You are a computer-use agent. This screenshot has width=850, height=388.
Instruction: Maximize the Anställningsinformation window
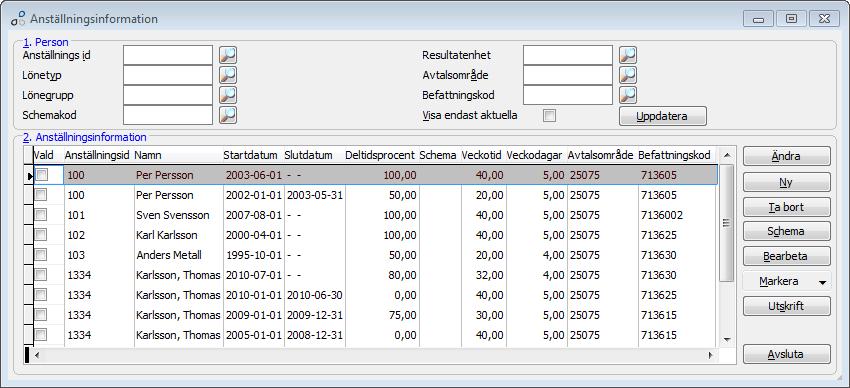coord(791,19)
